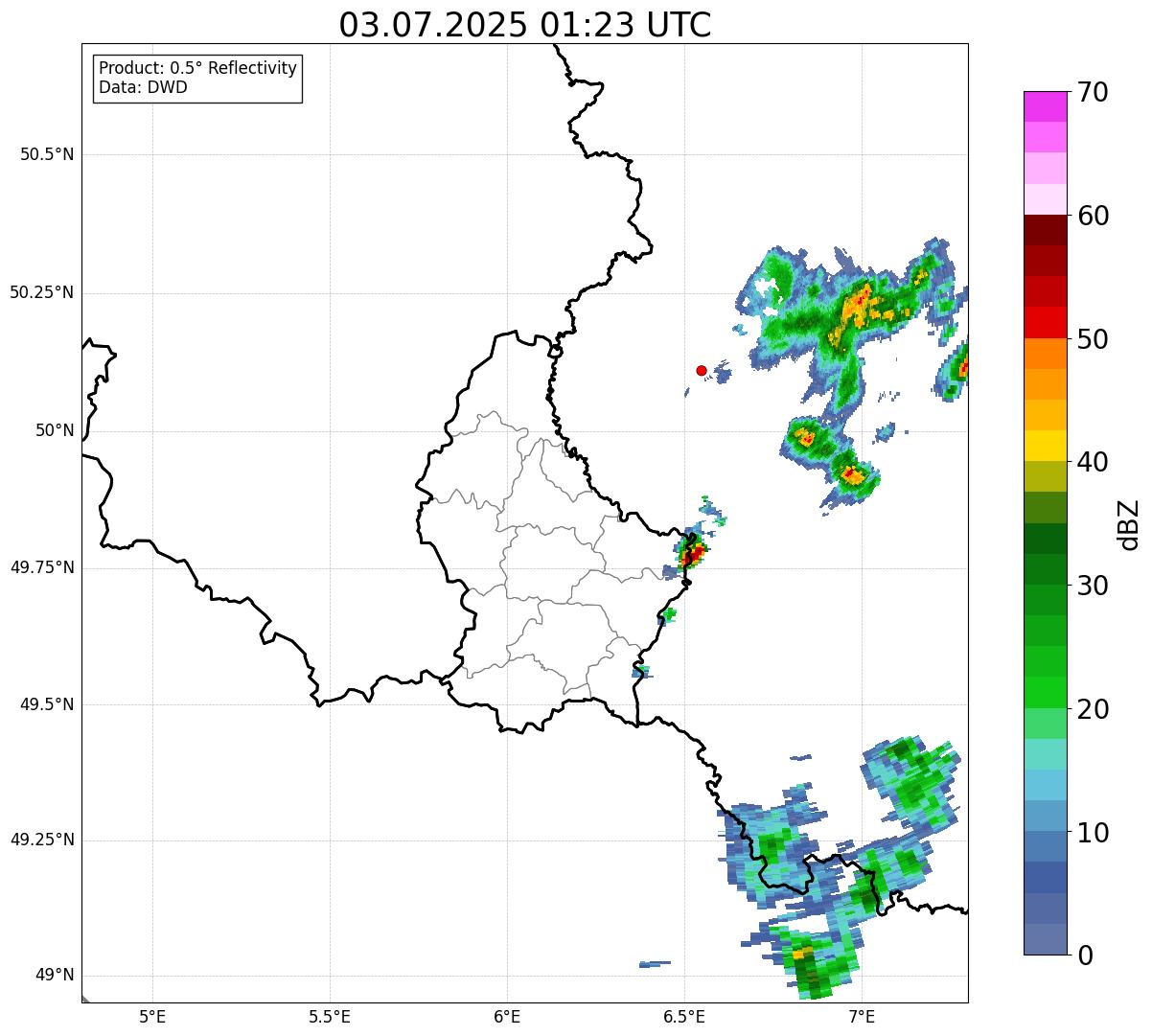Click the light blue swatch between 10 and 20

pos(1046,786)
